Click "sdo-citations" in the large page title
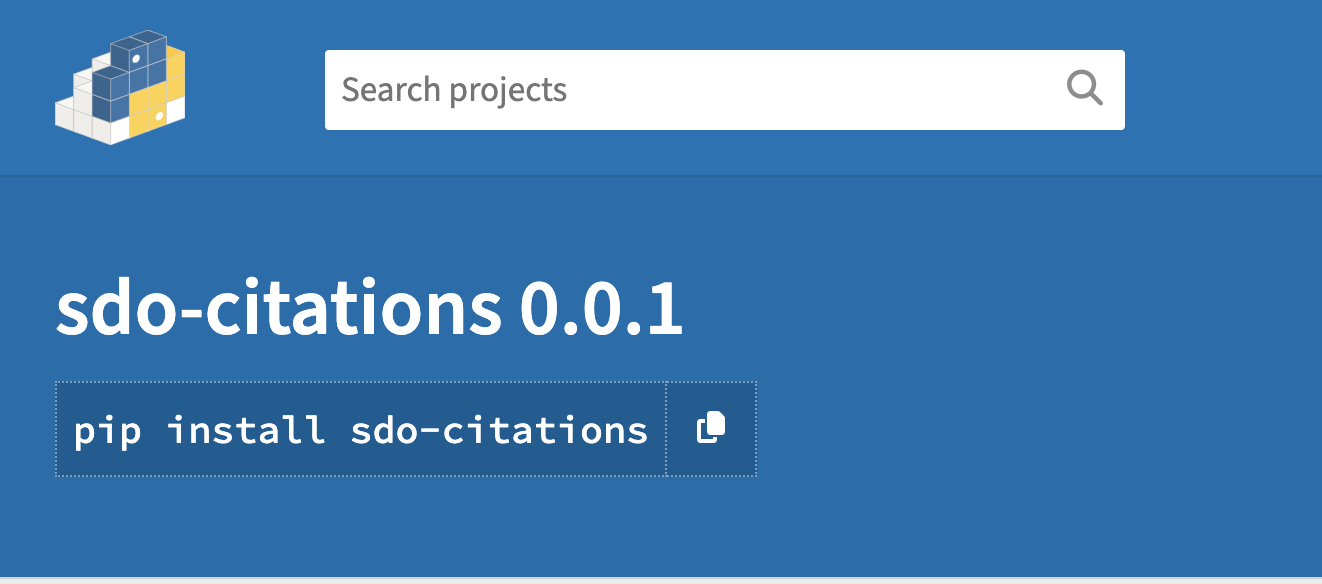The width and height of the screenshot is (1322, 584). pyautogui.click(x=278, y=308)
